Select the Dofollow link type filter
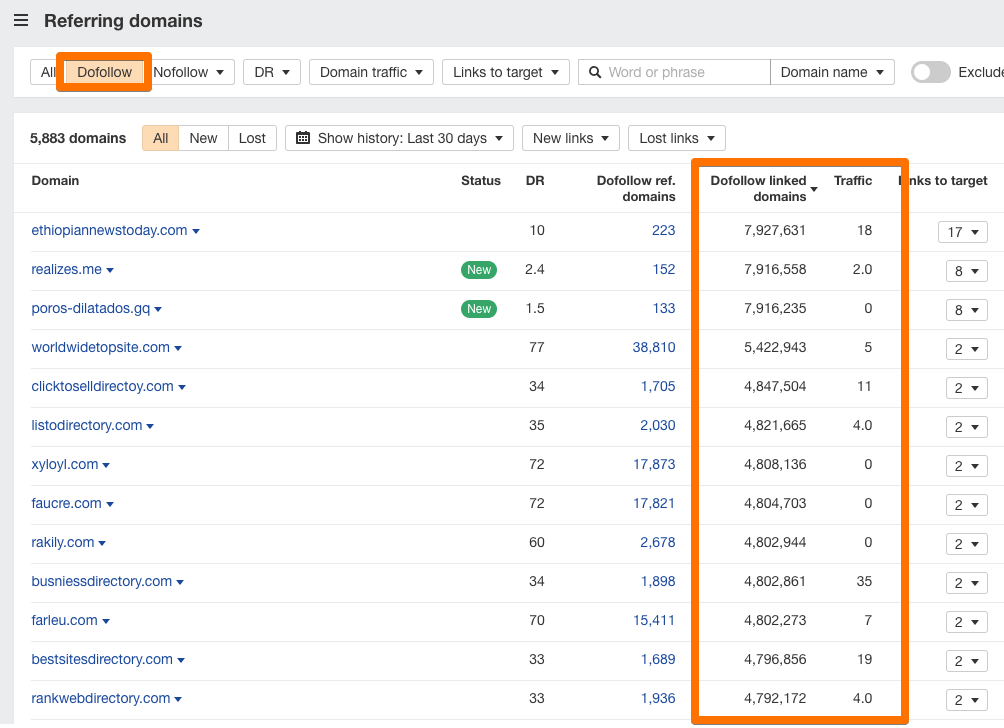1004x728 pixels. pos(104,72)
